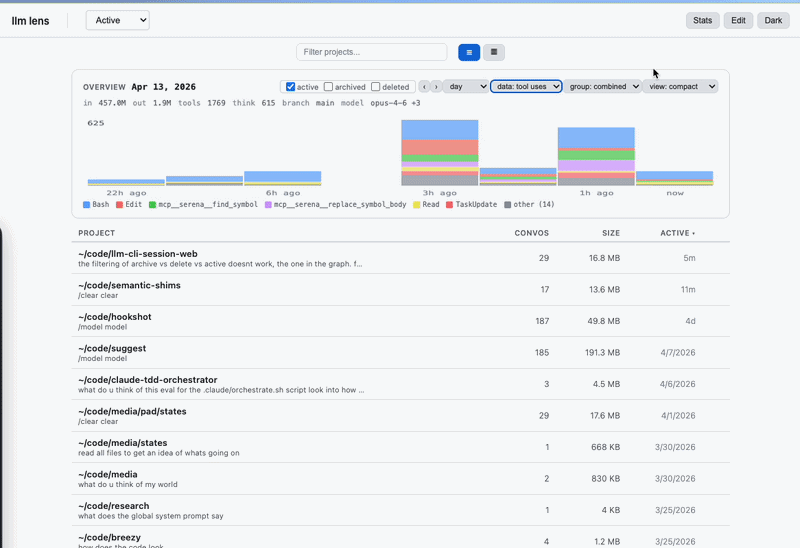Go to previous period with left arrow
The height and width of the screenshot is (548, 800).
(x=424, y=87)
